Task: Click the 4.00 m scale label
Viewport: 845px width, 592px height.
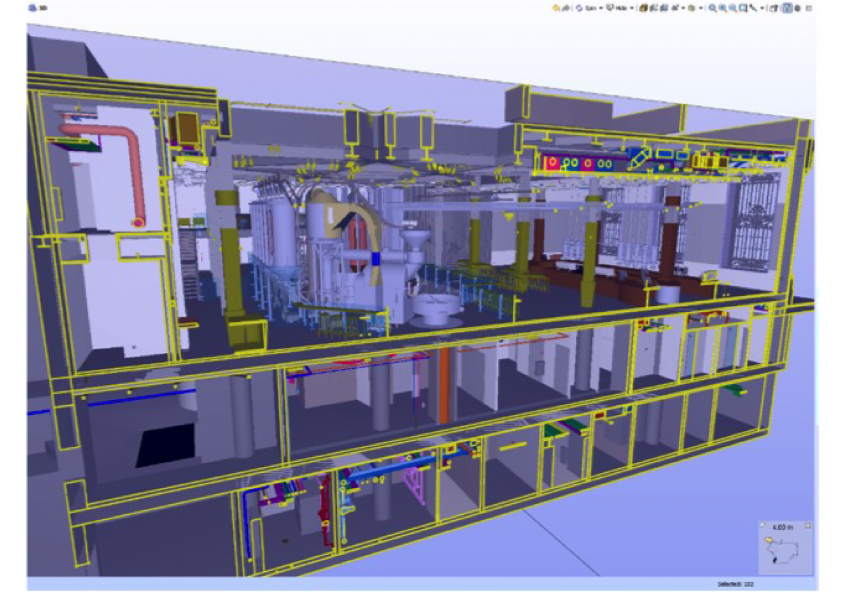Action: [x=782, y=525]
